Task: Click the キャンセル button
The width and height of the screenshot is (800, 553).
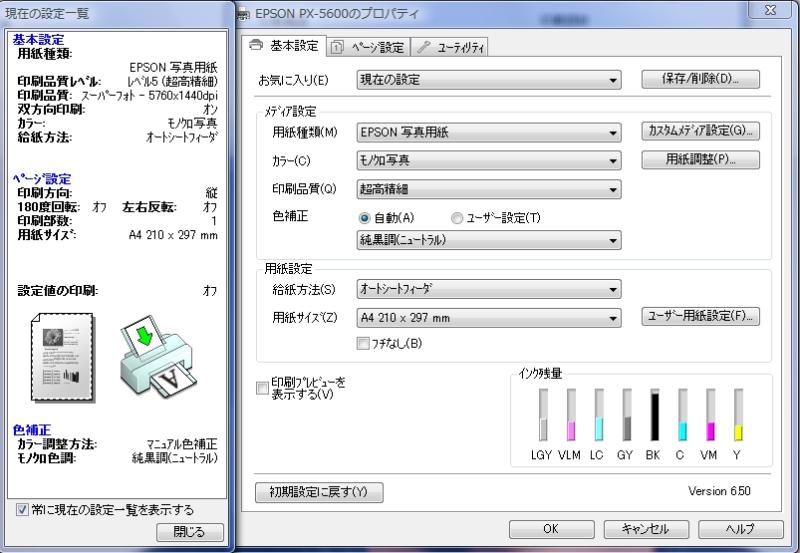Action: click(646, 529)
